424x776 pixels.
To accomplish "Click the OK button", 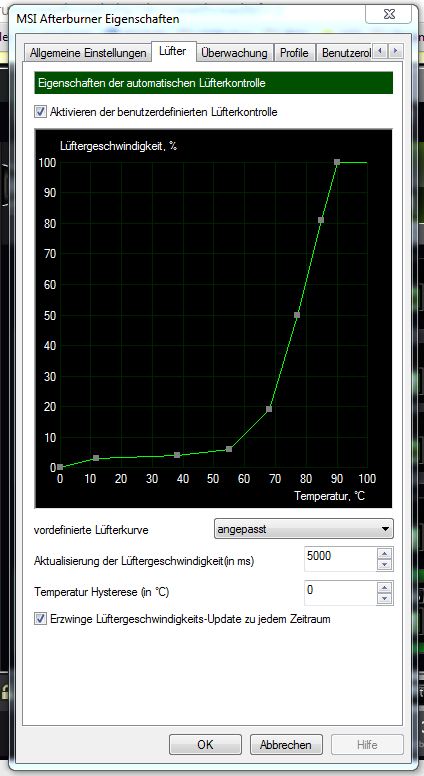I will coord(205,744).
